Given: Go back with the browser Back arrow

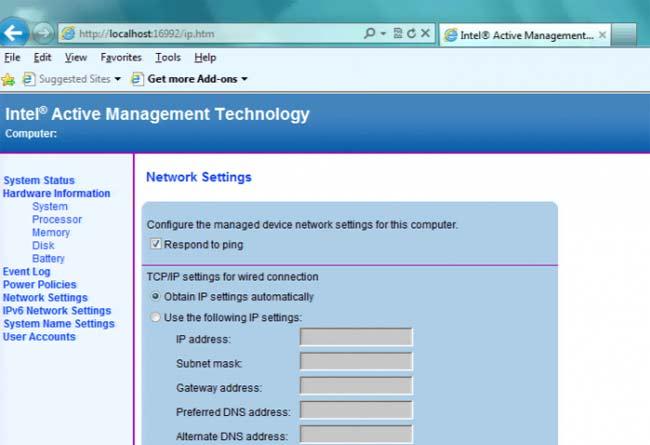Looking at the screenshot, I should (x=14, y=32).
